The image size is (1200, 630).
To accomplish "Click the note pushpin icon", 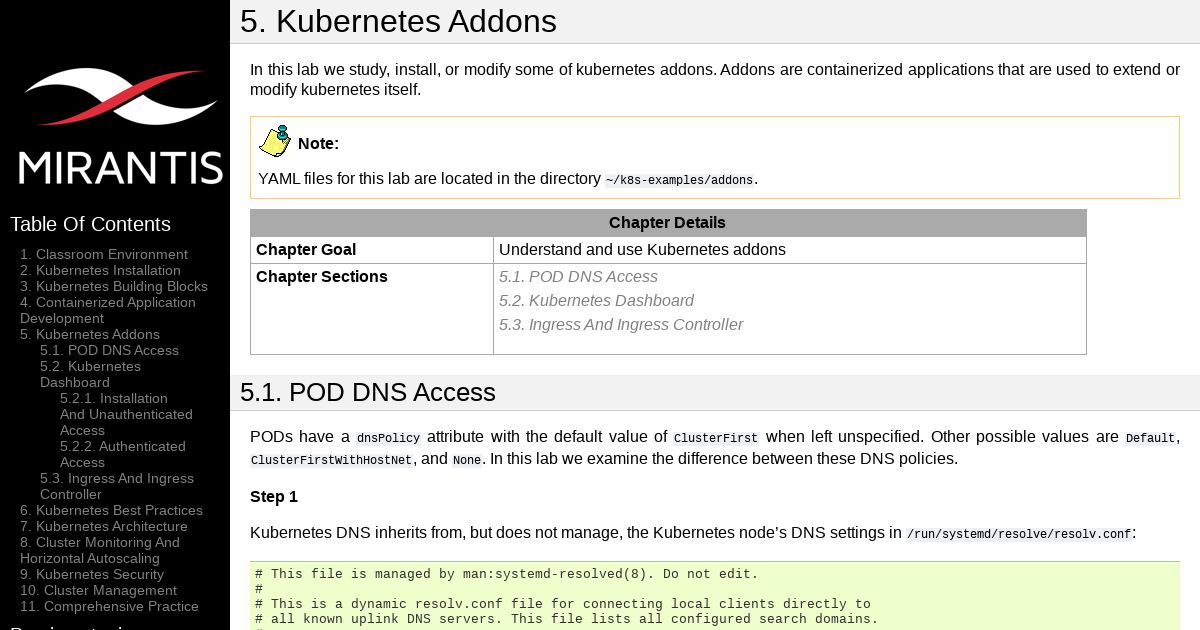I will 275,142.
